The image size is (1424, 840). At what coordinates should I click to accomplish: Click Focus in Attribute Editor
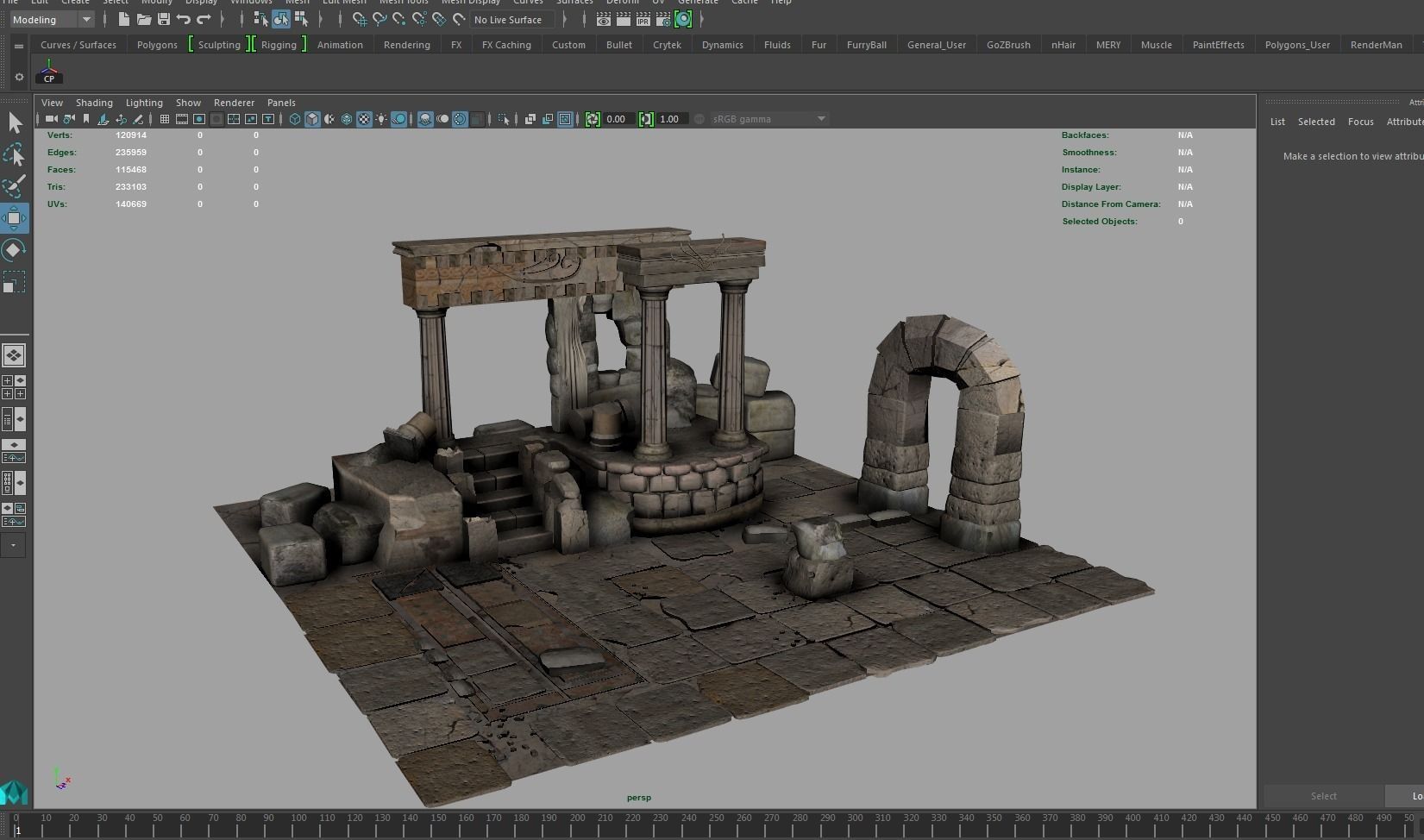point(1360,122)
